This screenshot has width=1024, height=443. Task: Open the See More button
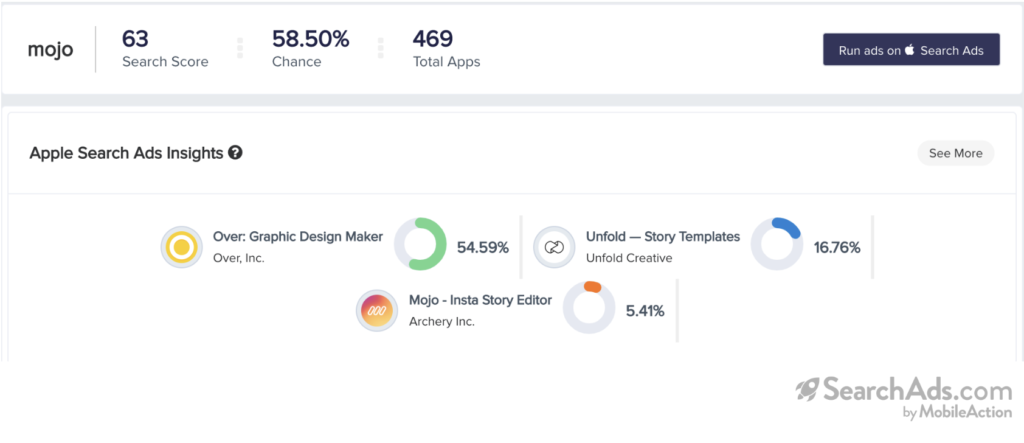pos(955,153)
